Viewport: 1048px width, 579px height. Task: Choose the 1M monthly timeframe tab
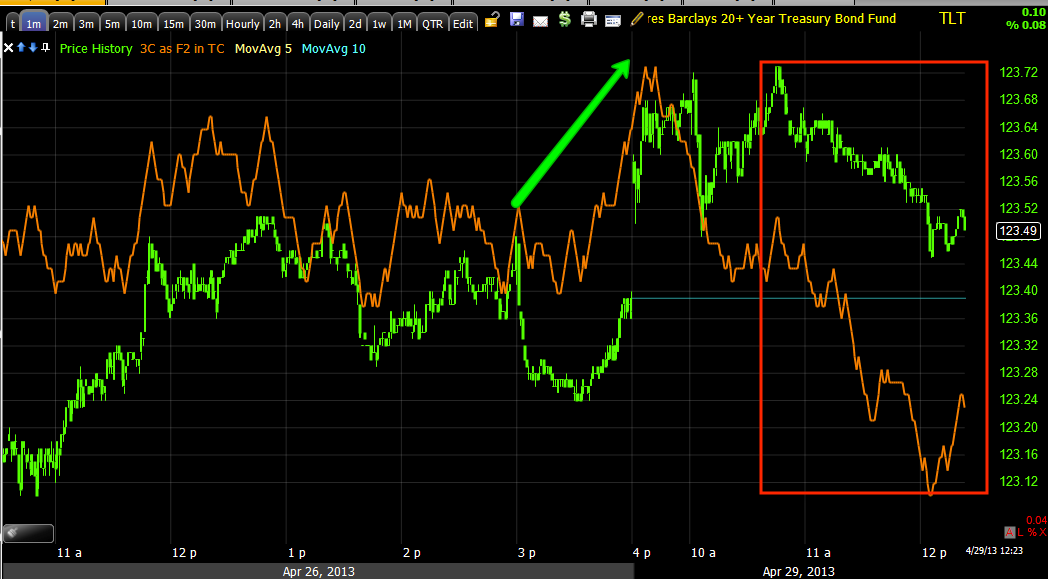click(x=404, y=23)
